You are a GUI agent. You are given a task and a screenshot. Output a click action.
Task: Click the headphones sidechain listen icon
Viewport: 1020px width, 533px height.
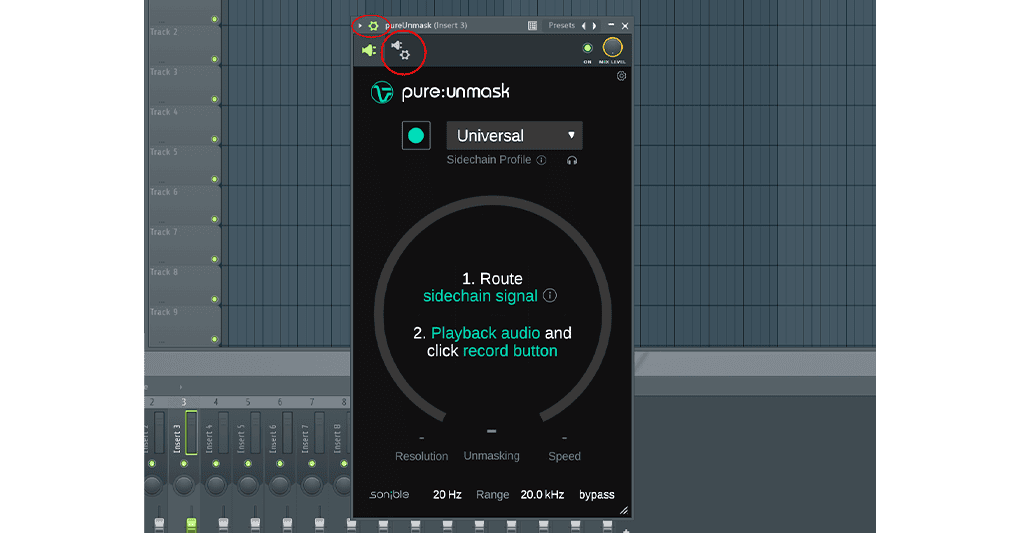(571, 160)
